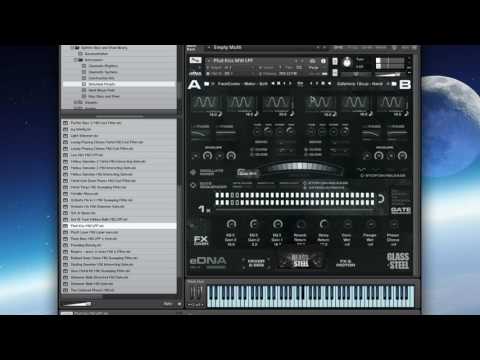
Task: Toggle the Solo button in instrument header
Action: pos(335,61)
